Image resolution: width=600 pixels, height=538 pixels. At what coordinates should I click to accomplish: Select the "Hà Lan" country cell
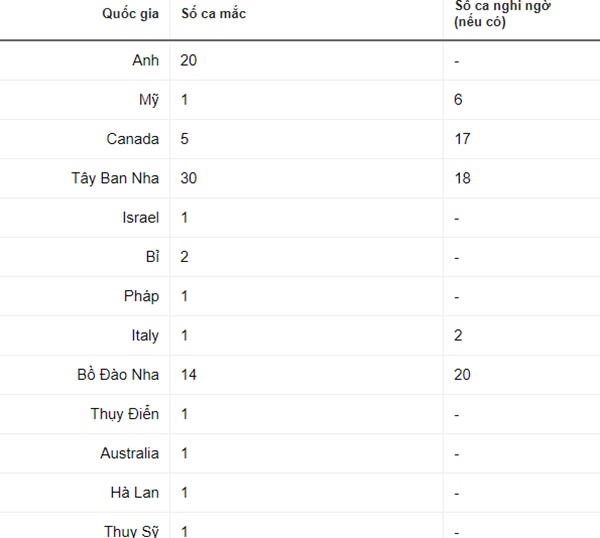click(x=134, y=492)
